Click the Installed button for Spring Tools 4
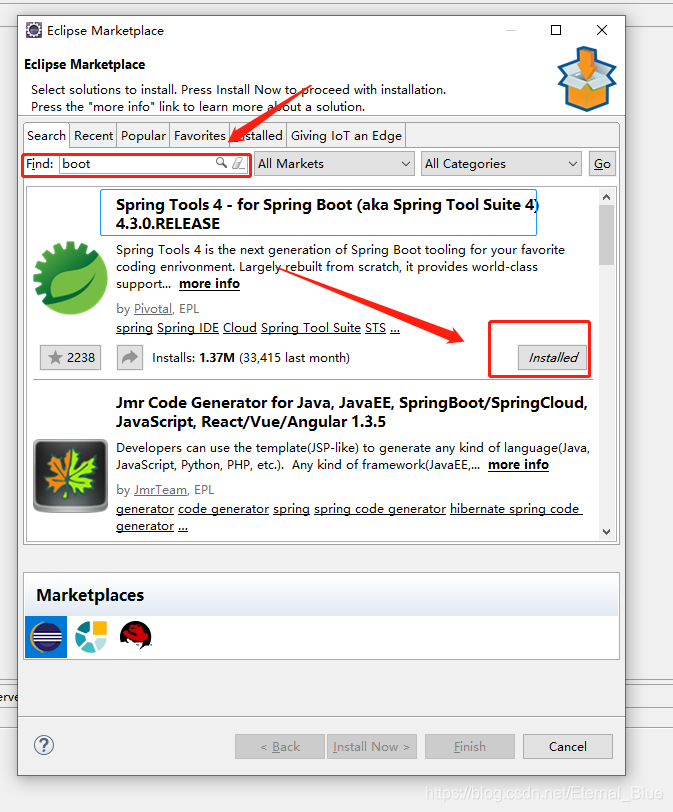Screen dimensions: 673x812 pyautogui.click(x=552, y=357)
